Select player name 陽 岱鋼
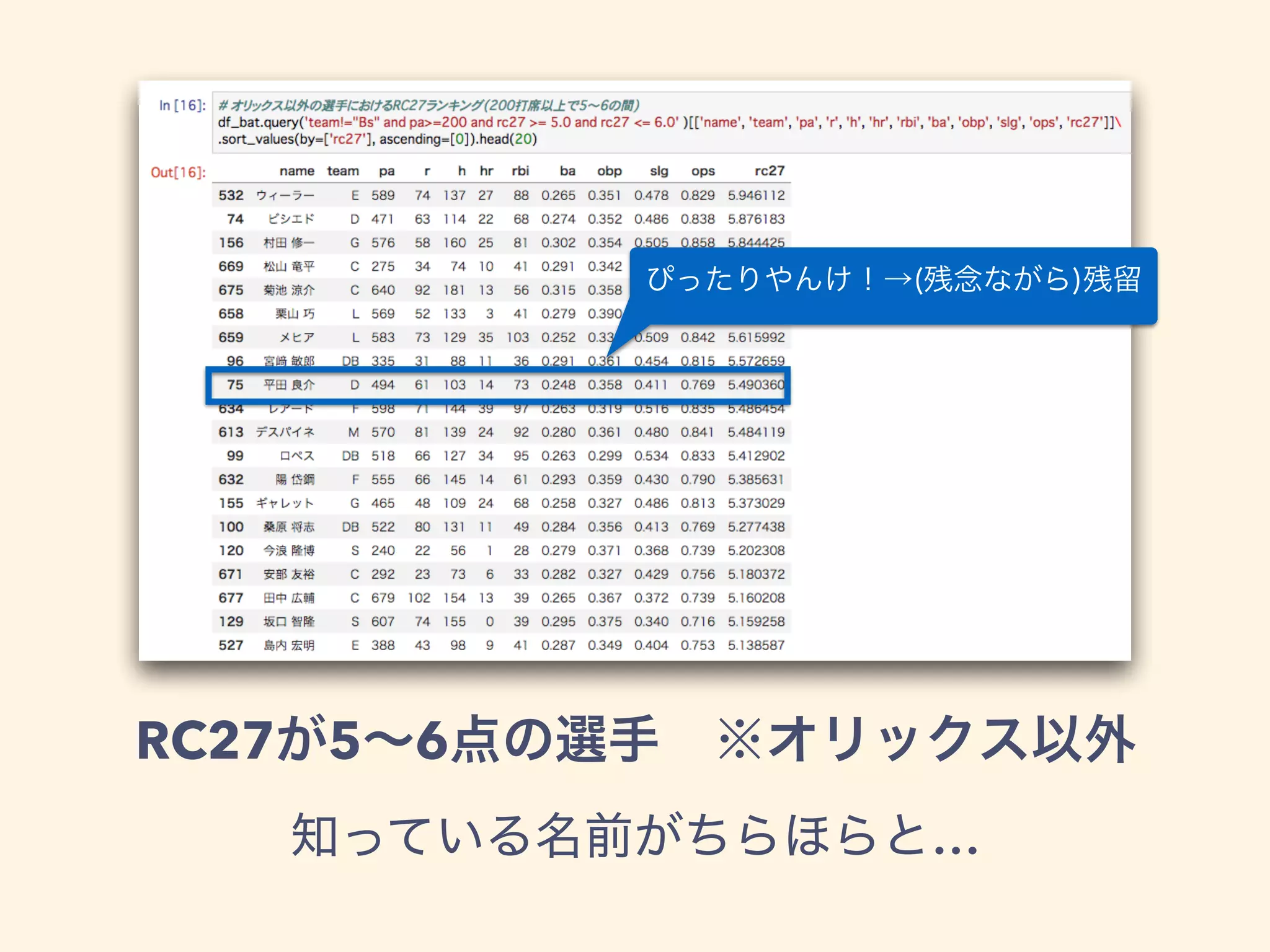This screenshot has width=1270, height=952. click(x=295, y=480)
